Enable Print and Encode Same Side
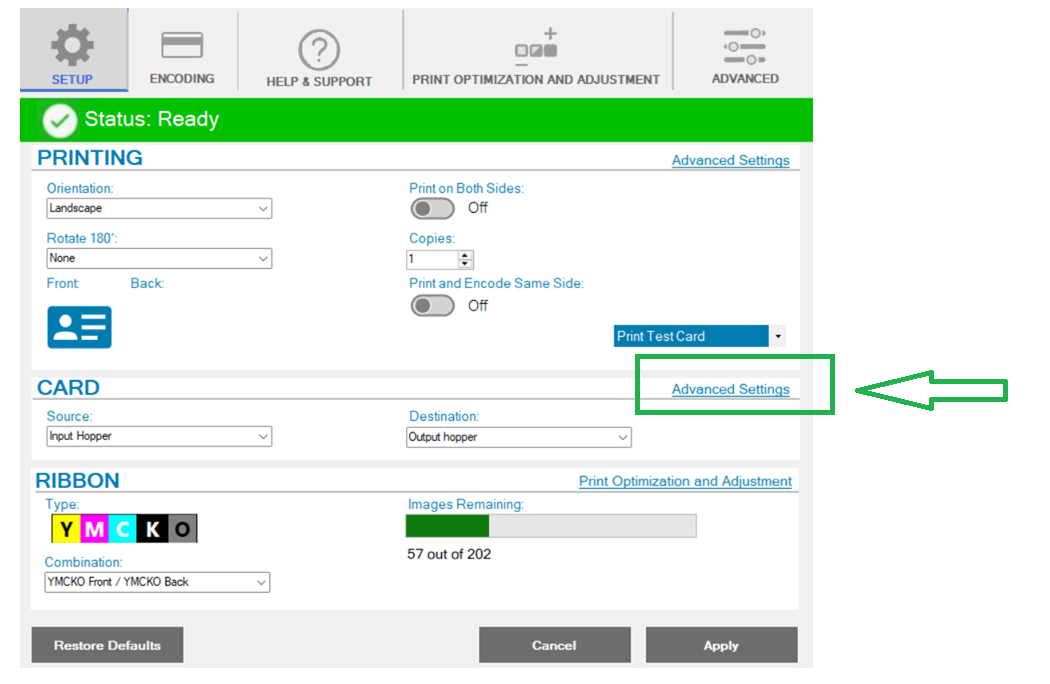 [432, 305]
